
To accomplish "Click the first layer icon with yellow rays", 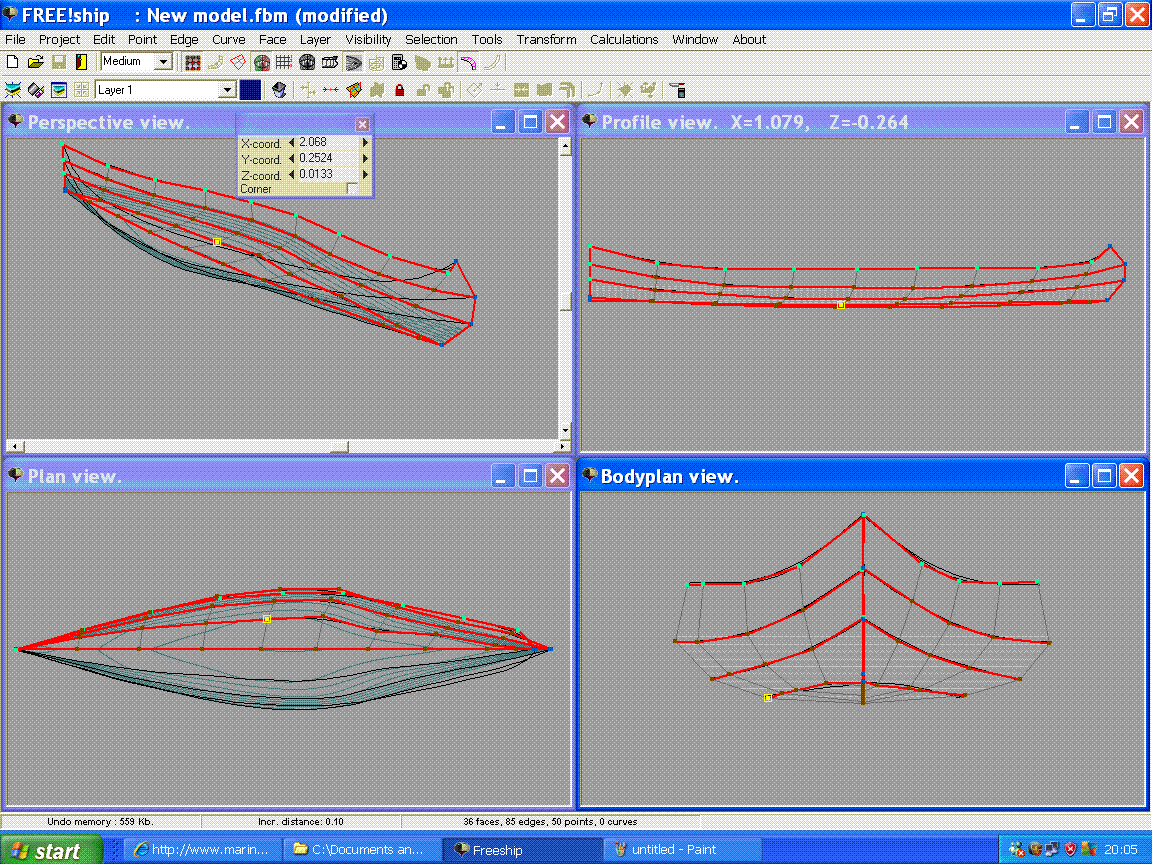I will 12,90.
